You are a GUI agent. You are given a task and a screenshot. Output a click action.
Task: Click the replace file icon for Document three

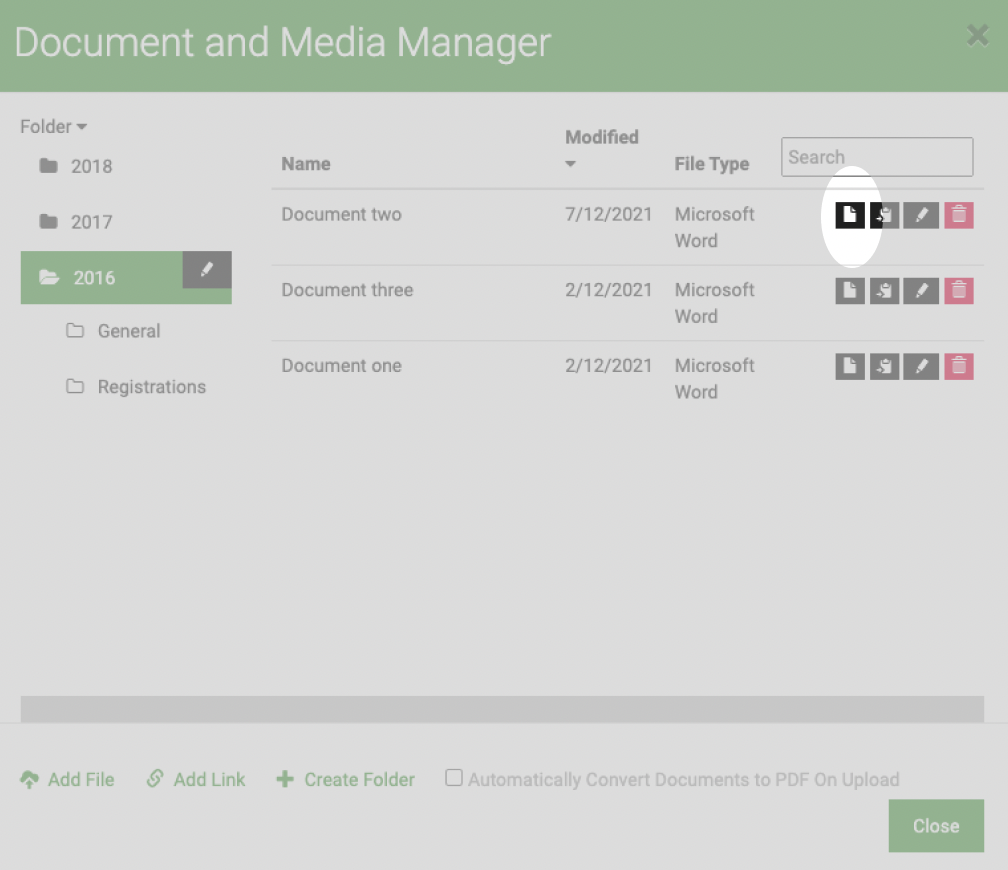(x=885, y=291)
